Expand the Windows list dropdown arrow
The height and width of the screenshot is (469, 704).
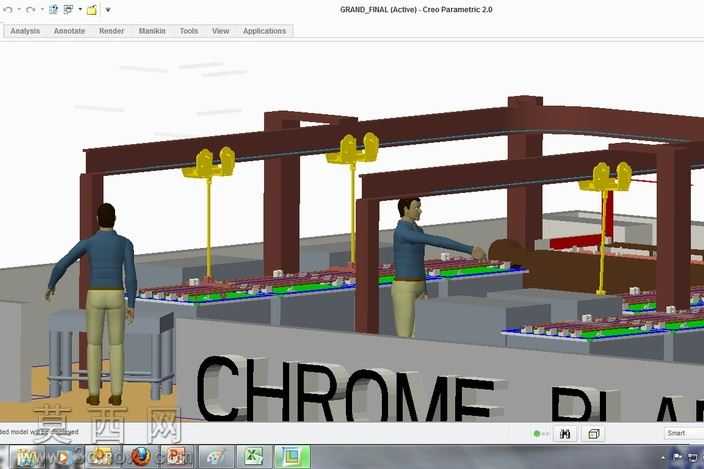coord(80,9)
